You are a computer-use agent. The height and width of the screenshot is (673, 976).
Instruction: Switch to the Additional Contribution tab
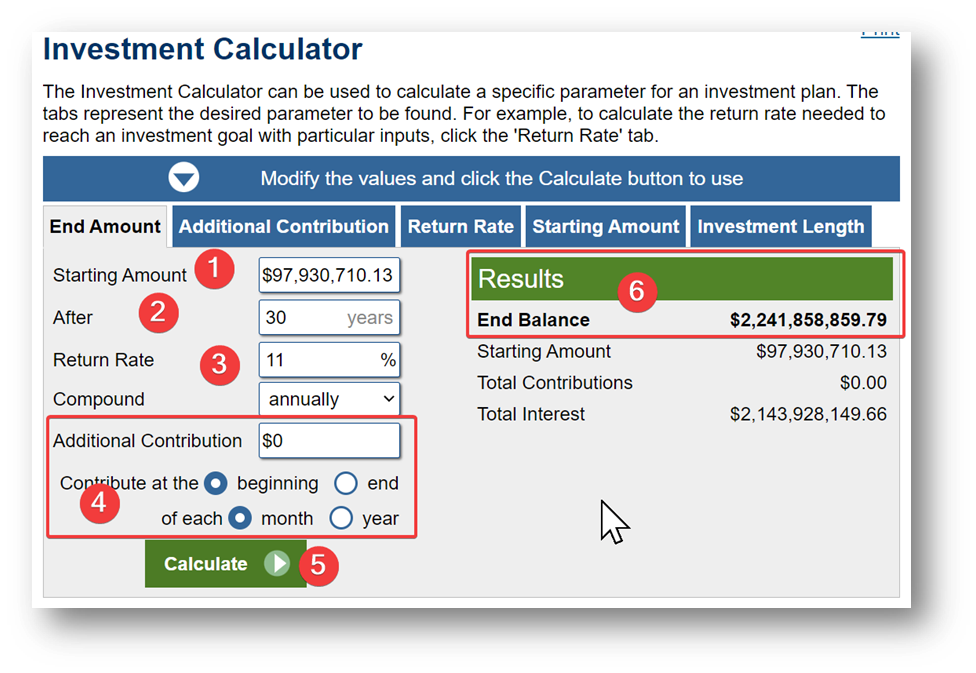tap(284, 227)
